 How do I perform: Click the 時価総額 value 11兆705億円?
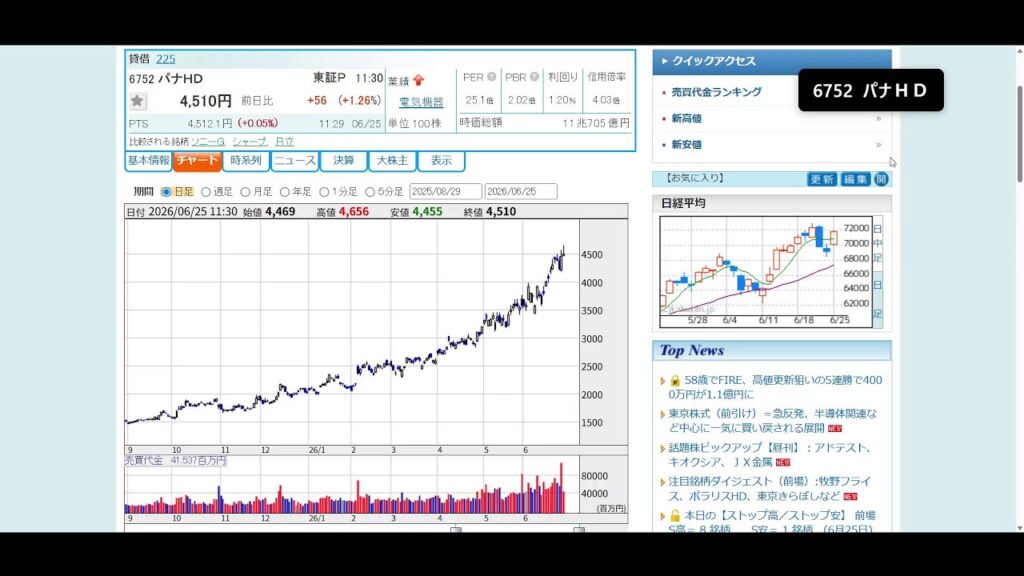pos(596,123)
